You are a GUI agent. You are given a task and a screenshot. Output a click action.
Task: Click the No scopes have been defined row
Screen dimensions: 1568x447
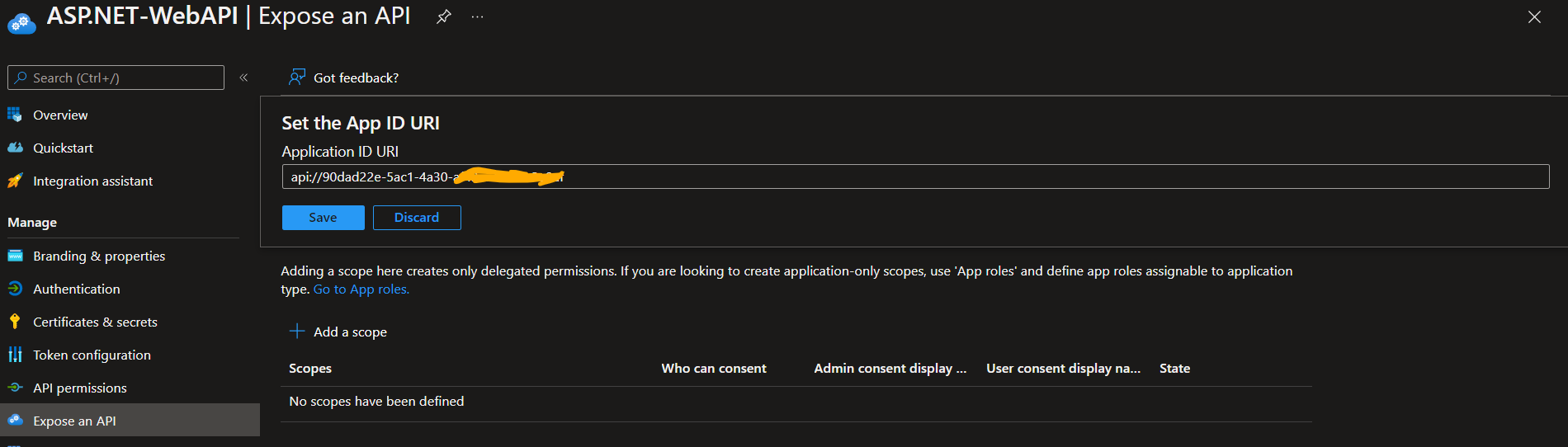(x=796, y=402)
